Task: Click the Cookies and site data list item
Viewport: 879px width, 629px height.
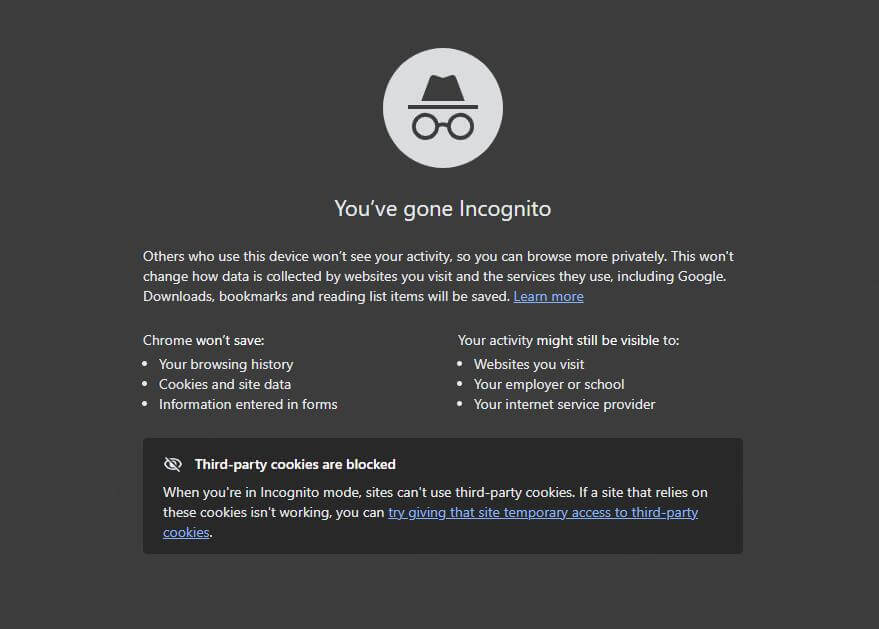Action: (x=225, y=384)
